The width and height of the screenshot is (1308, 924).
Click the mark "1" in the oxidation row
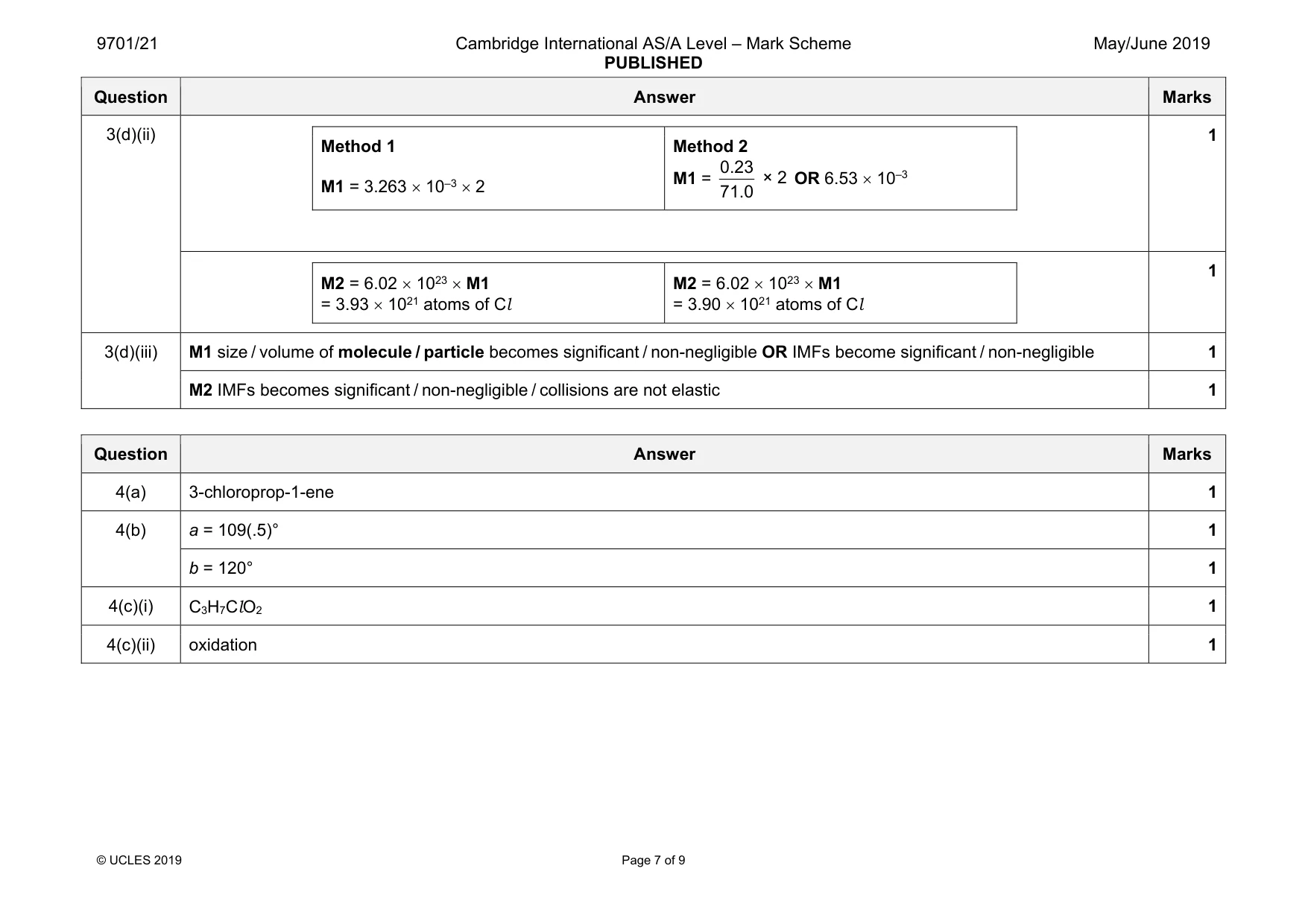1212,645
